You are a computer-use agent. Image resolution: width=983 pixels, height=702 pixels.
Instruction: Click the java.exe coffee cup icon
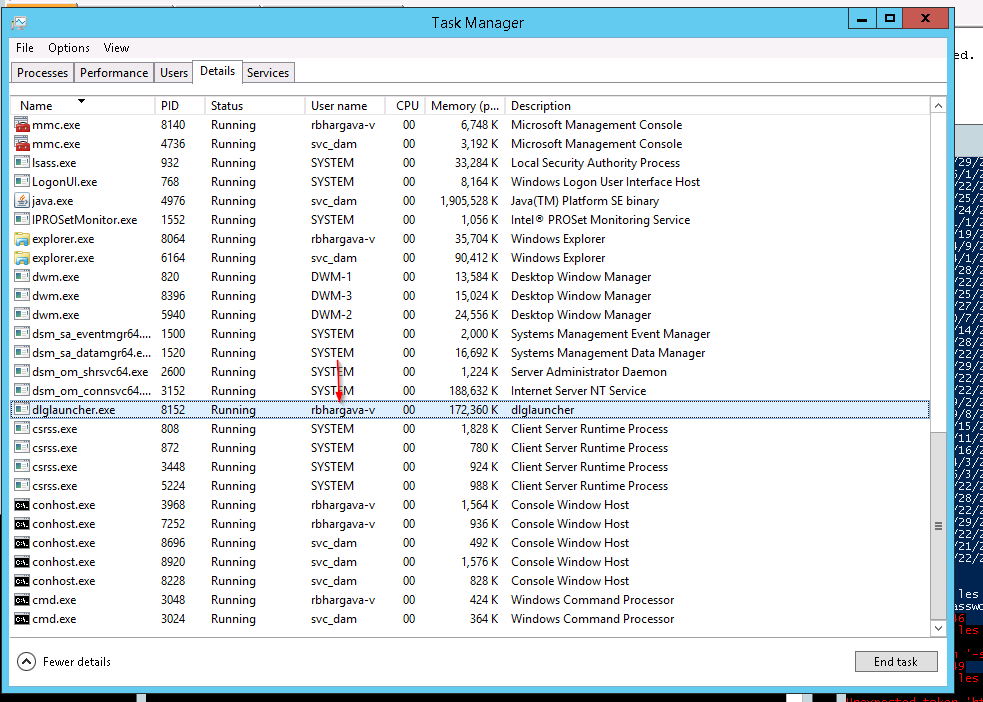pos(22,201)
